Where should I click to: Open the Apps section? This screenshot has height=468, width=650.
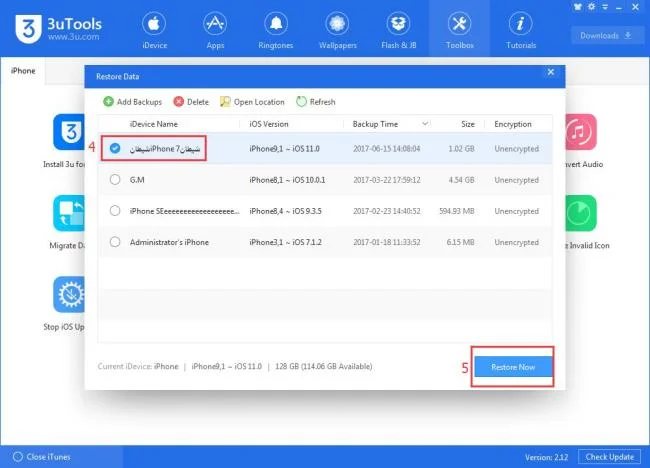[215, 30]
